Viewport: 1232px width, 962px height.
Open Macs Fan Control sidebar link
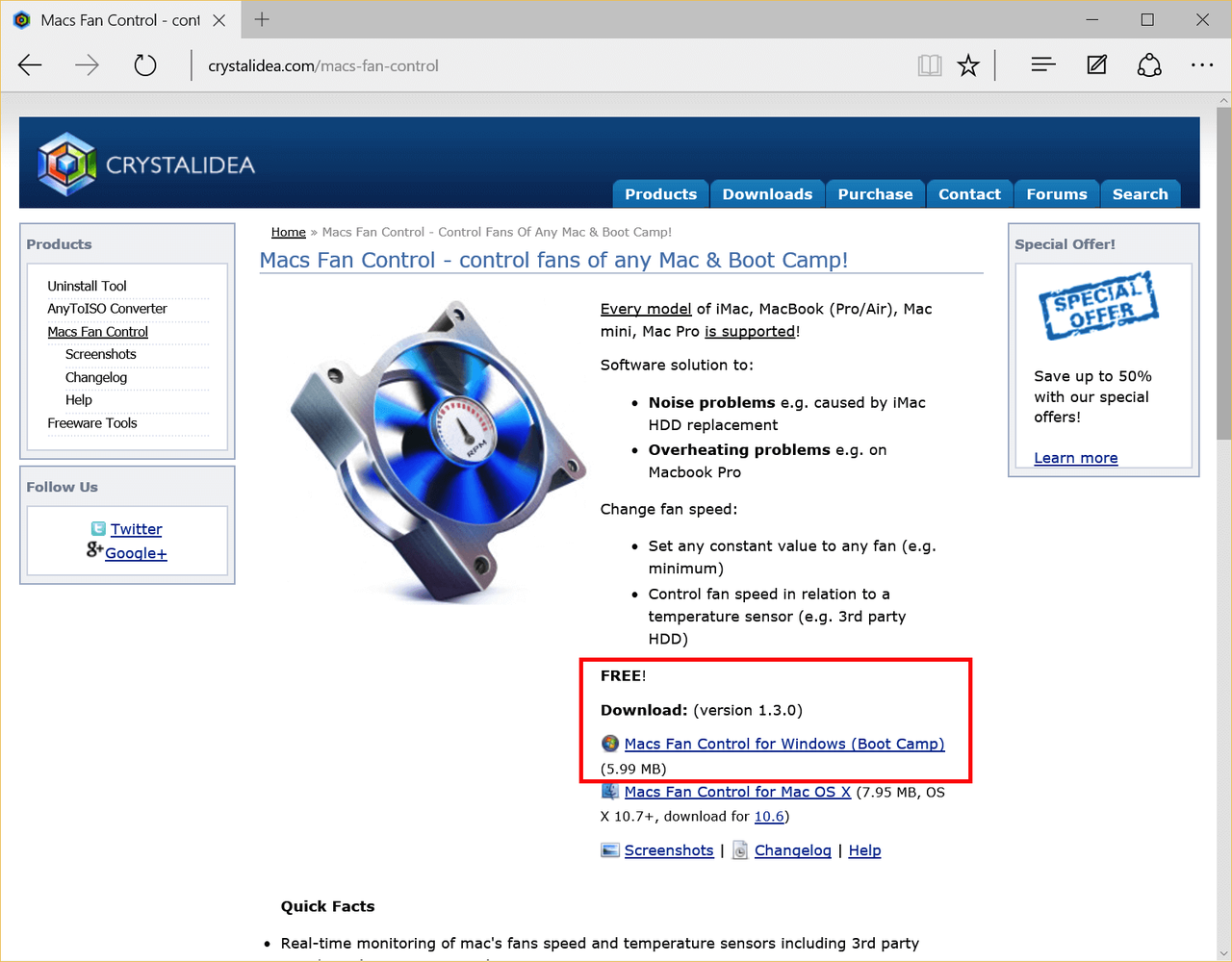point(97,332)
